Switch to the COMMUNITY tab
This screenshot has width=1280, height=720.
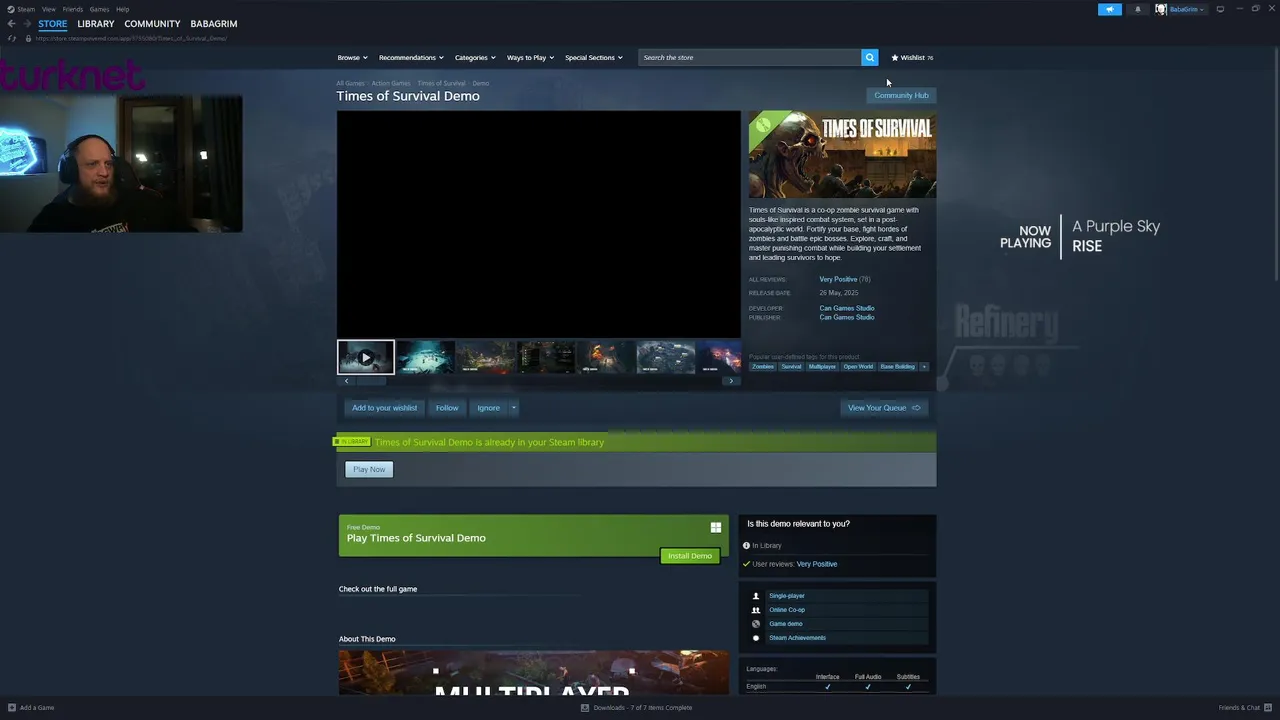[x=152, y=24]
